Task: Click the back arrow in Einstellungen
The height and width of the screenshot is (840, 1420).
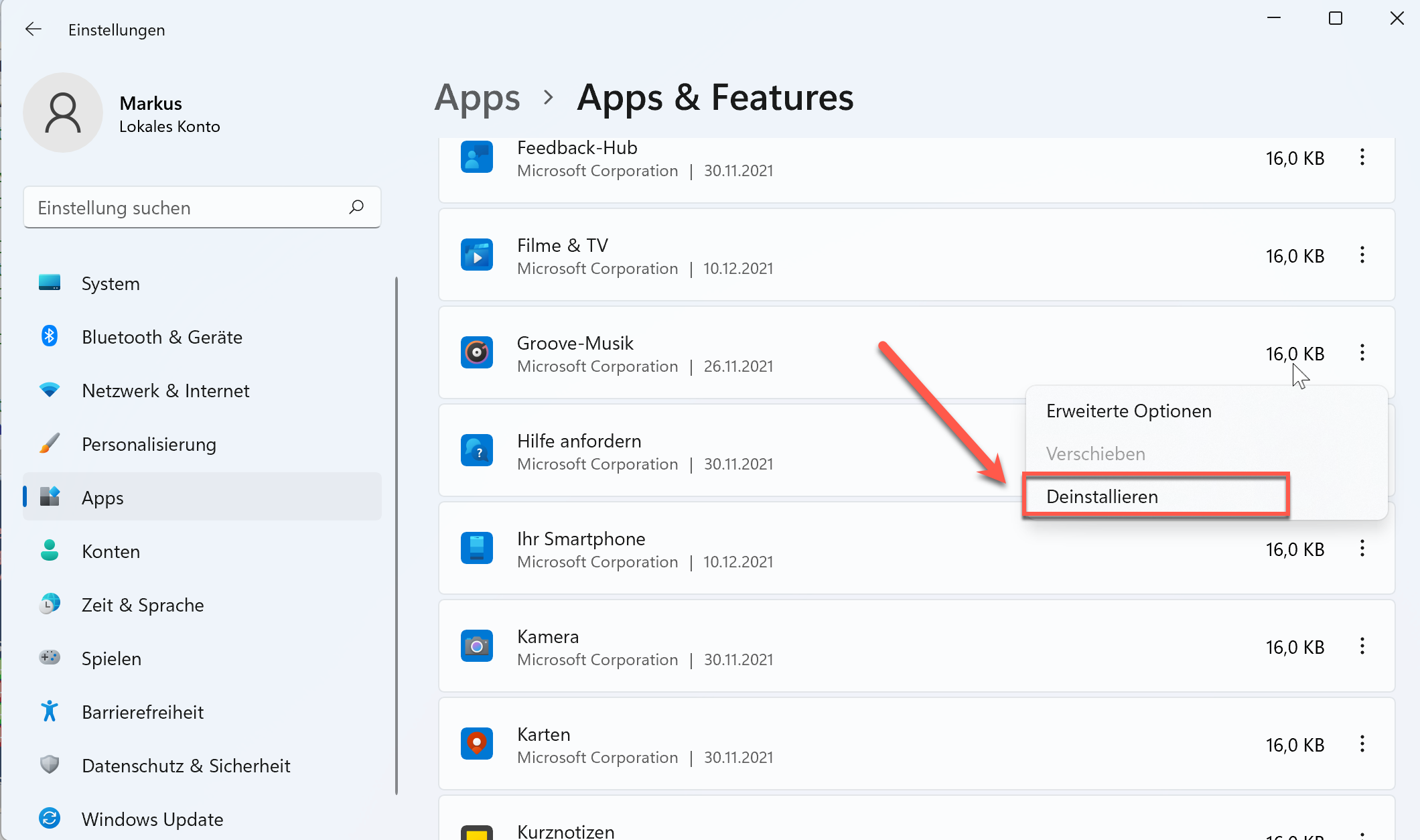Action: 33,29
